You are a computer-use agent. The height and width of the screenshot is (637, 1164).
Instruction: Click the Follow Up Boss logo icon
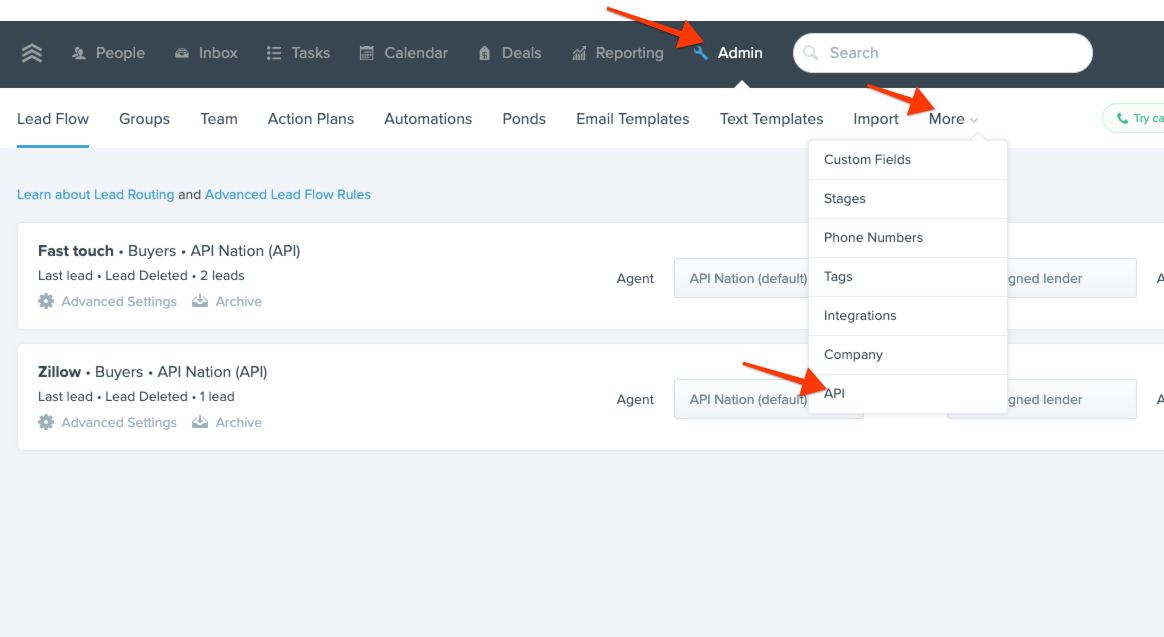click(x=32, y=53)
